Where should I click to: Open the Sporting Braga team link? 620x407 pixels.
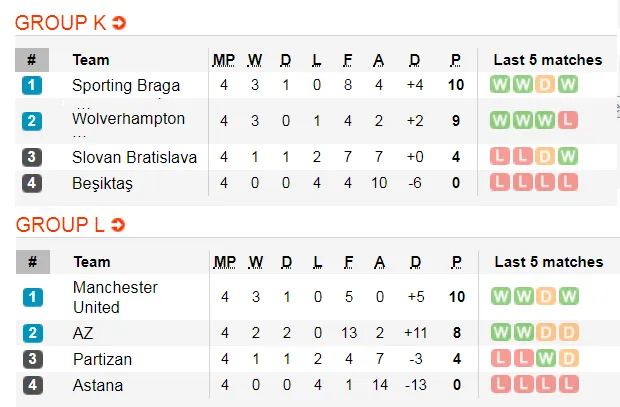[126, 85]
